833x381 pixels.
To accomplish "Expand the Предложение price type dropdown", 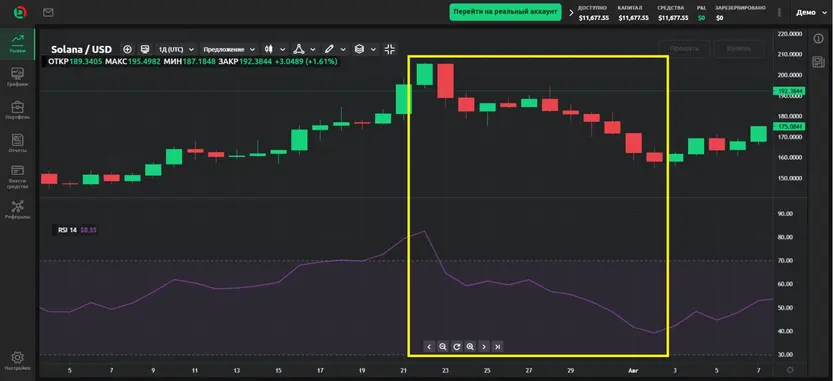I will click(x=229, y=49).
